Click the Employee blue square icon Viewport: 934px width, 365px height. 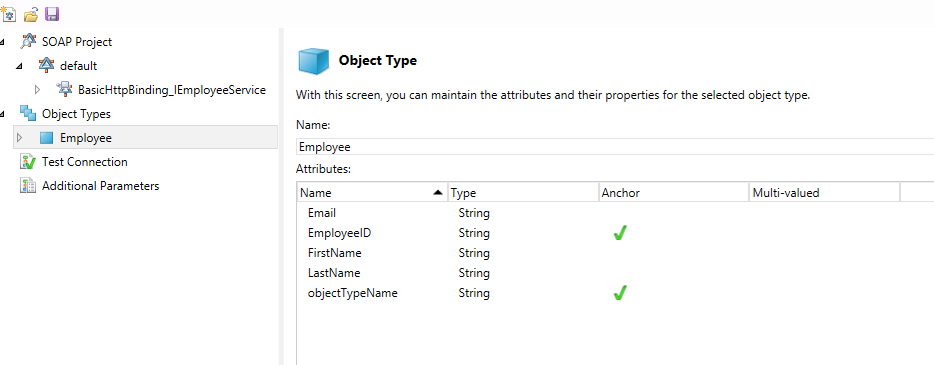[46, 138]
